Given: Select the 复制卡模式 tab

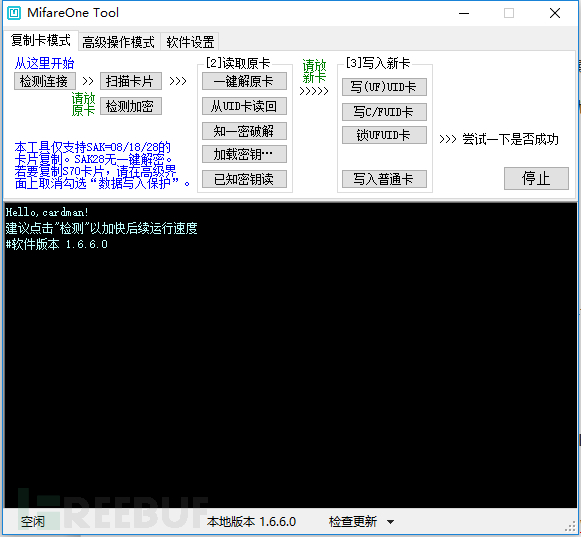Looking at the screenshot, I should (x=41, y=40).
